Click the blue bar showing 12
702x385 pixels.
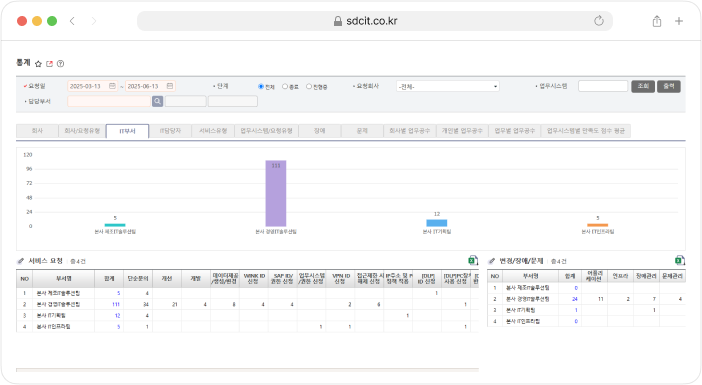click(x=437, y=223)
